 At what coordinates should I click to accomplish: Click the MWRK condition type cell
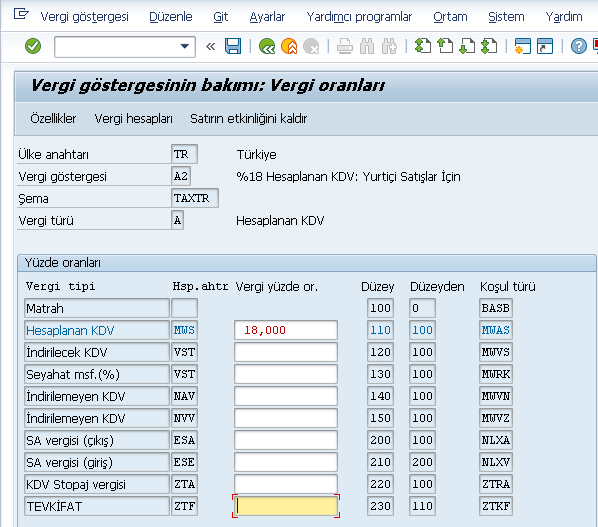tap(495, 374)
